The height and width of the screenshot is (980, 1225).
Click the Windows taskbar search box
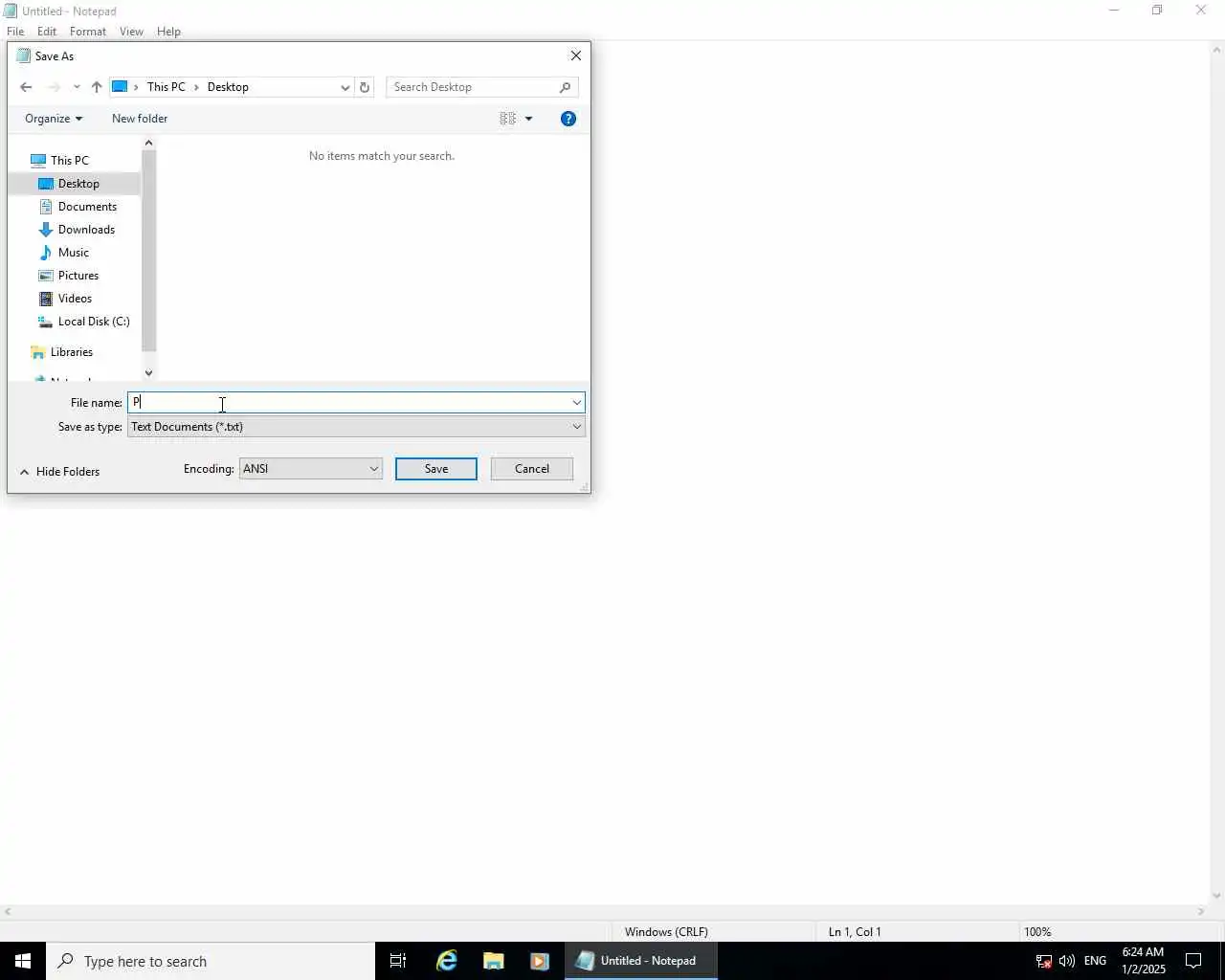coord(211,961)
